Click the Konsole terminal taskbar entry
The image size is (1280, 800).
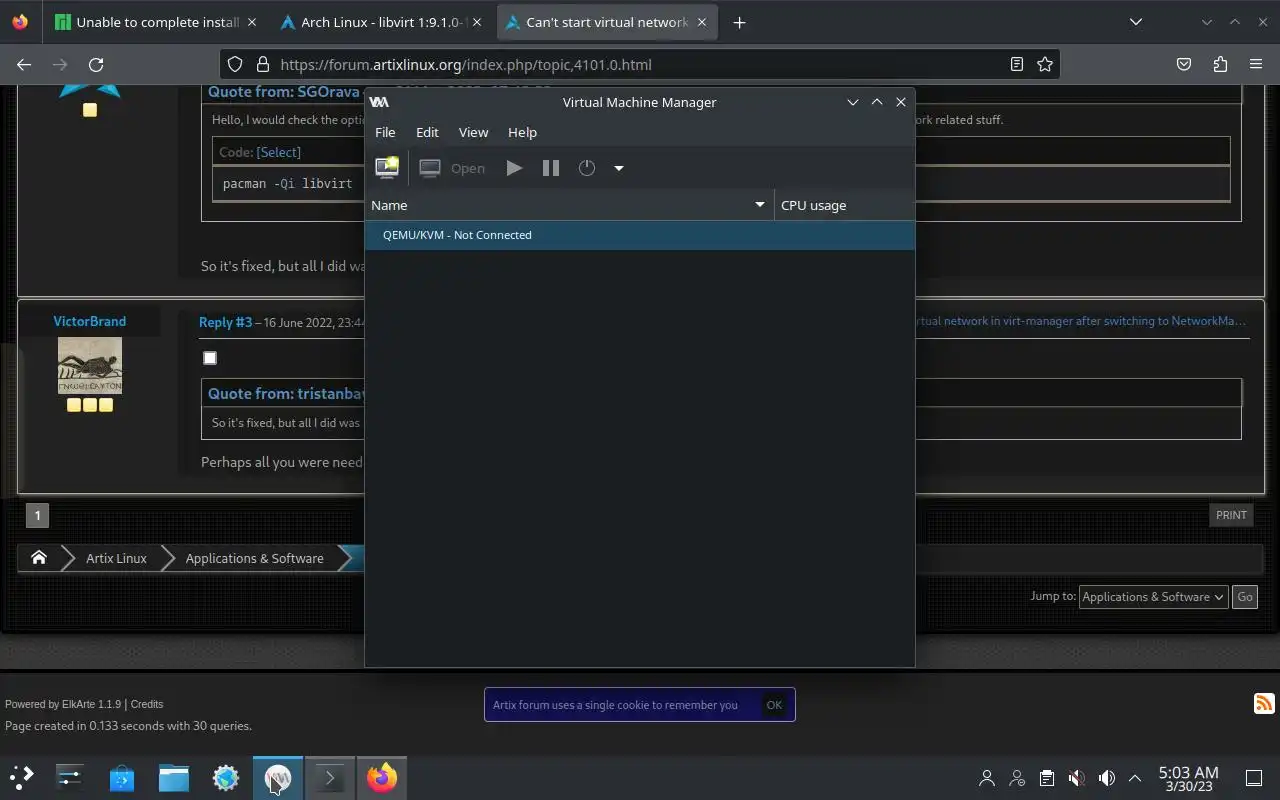pos(330,777)
